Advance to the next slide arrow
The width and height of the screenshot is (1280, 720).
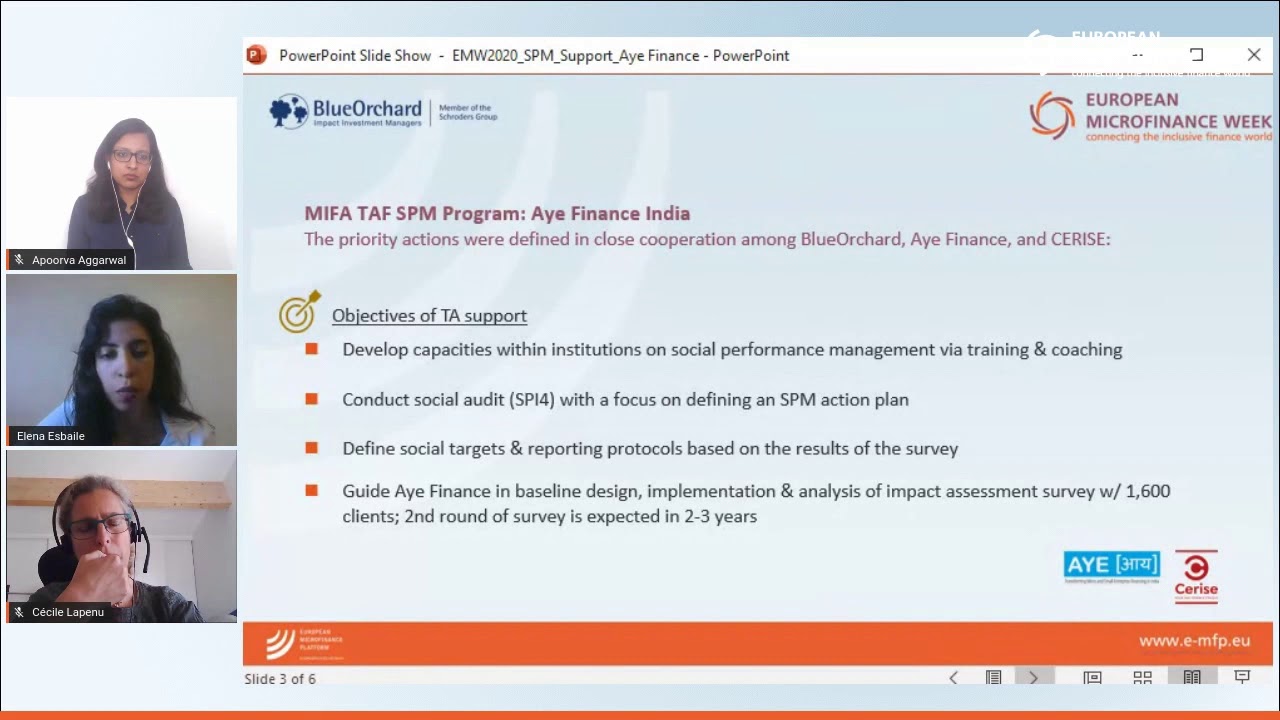pos(1034,678)
